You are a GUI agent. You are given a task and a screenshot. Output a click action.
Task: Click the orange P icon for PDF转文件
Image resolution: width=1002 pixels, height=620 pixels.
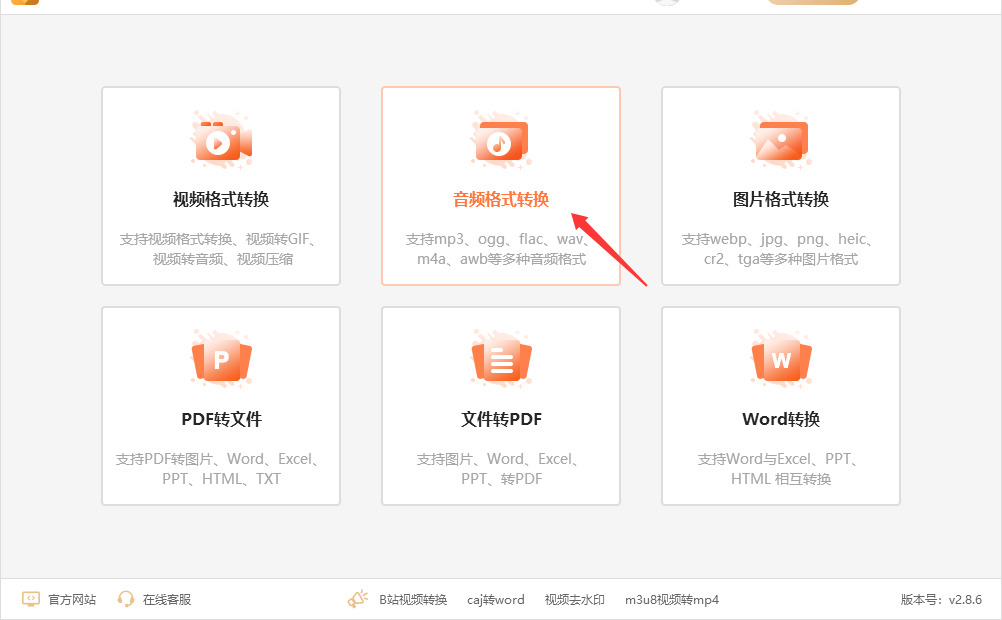point(221,359)
